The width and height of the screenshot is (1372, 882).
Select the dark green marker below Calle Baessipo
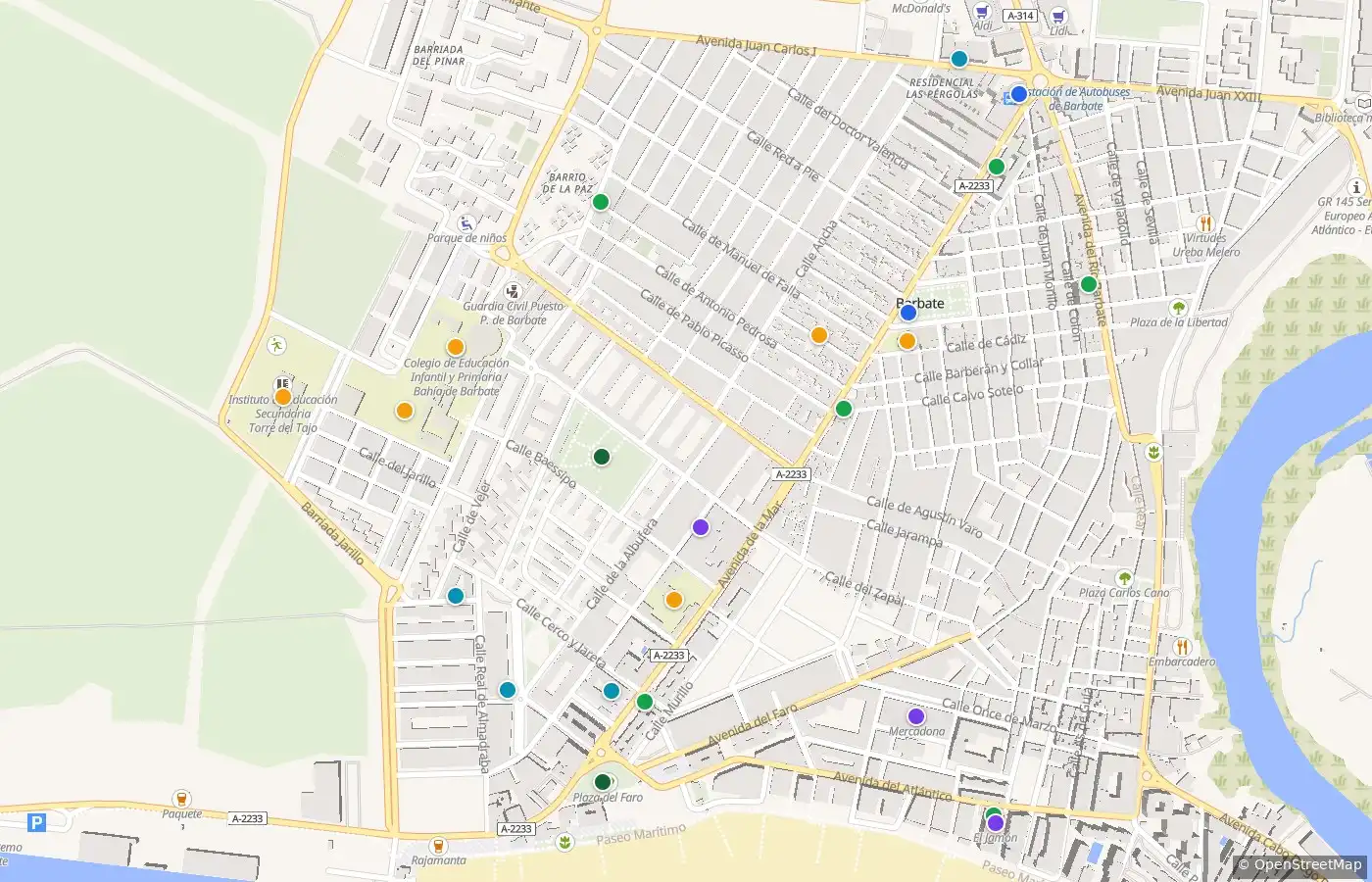602,457
